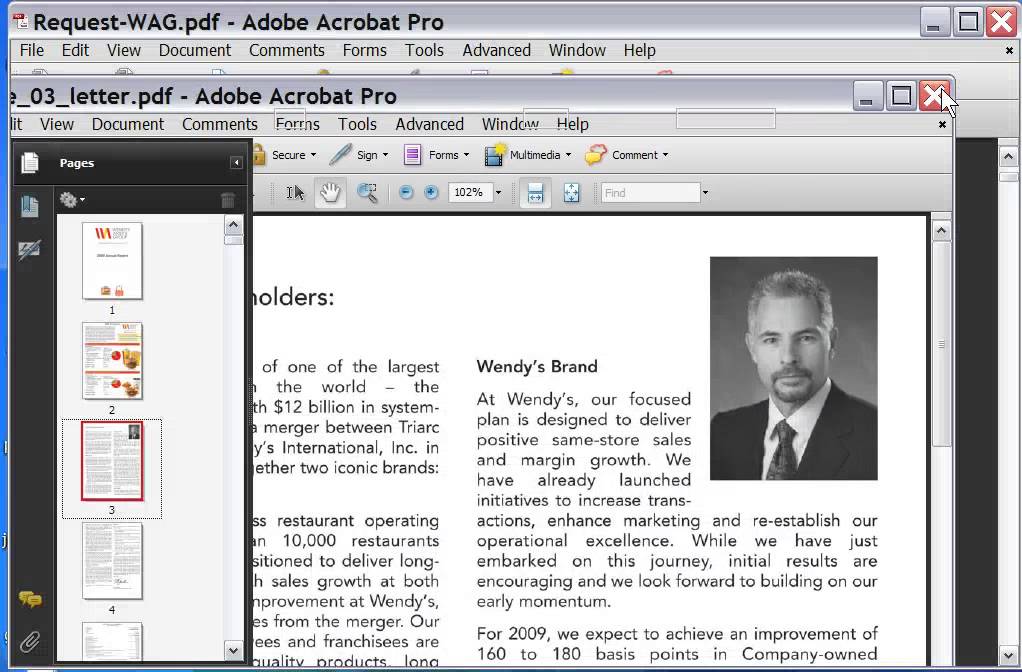Open the Pages panel icon

click(30, 163)
